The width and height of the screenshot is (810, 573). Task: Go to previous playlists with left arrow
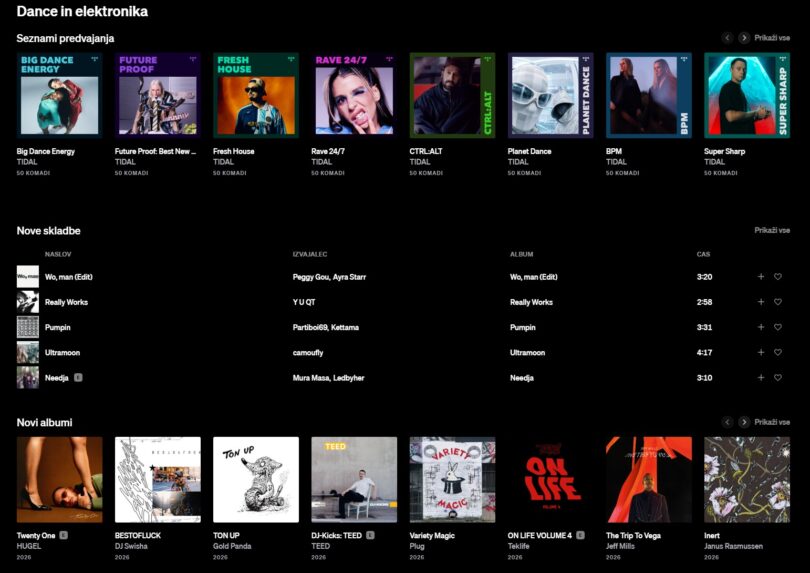727,38
